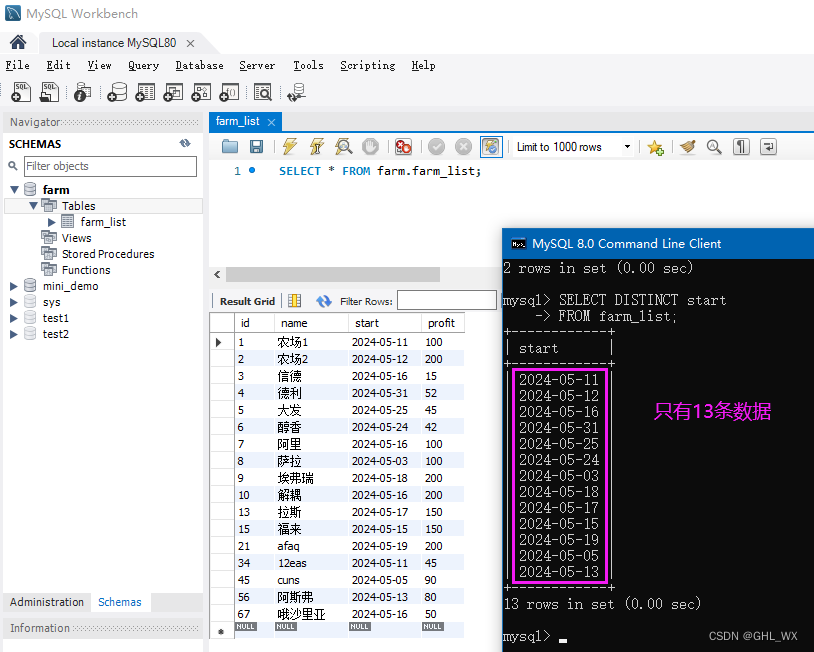
Task: Execute the query with lightning icon
Action: (290, 147)
